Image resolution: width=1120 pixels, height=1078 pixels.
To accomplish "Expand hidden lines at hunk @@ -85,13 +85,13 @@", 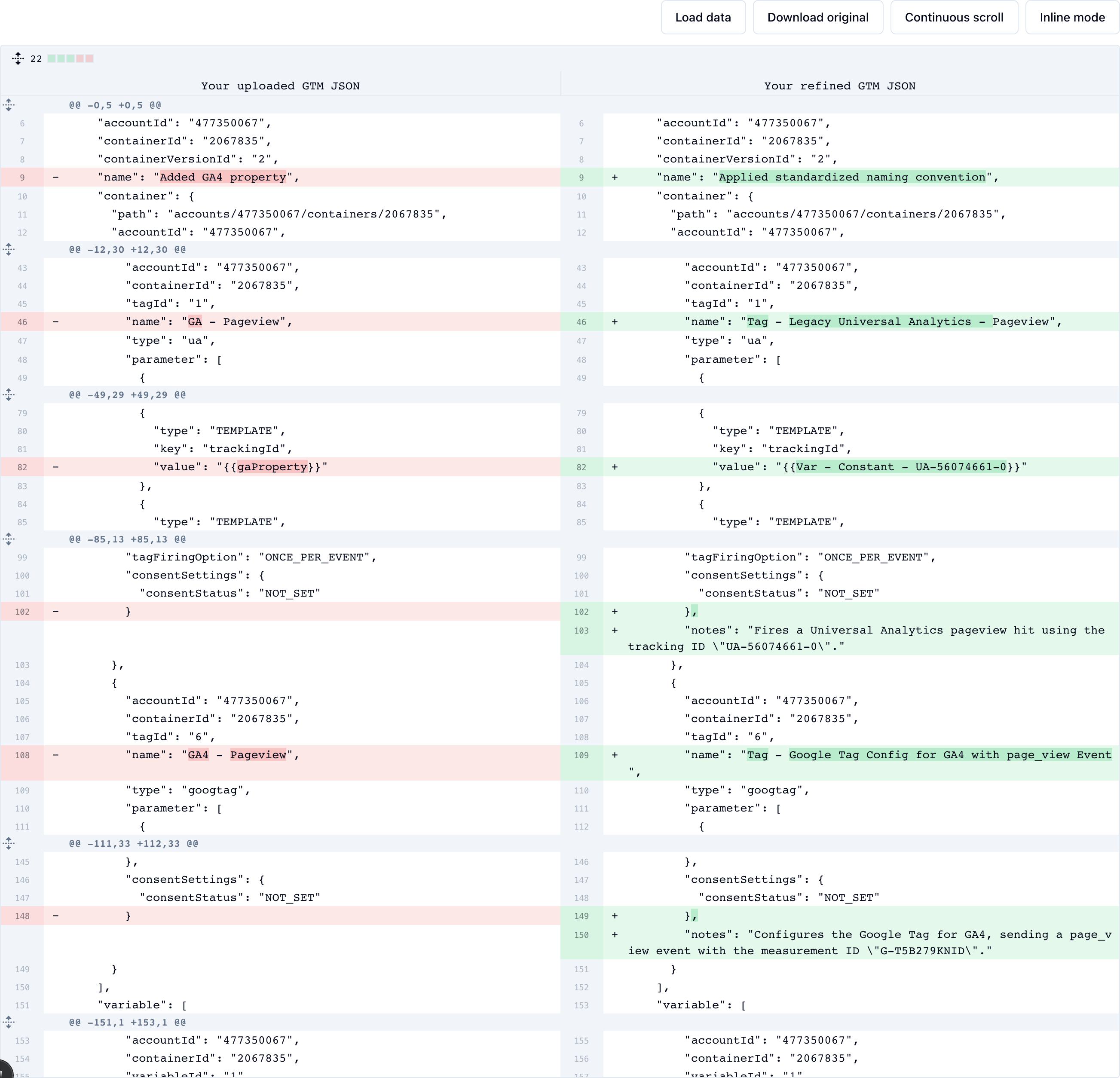I will pyautogui.click(x=9, y=539).
